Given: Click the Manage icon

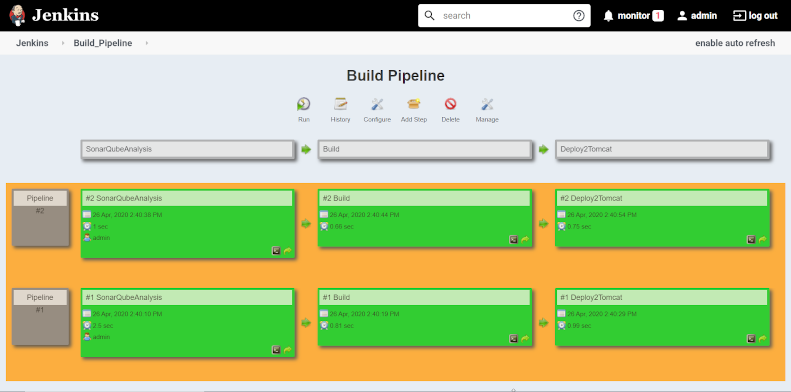Looking at the screenshot, I should (487, 104).
